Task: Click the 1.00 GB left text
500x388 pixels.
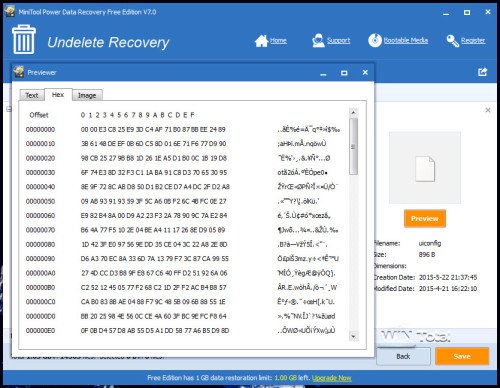Action: point(292,378)
